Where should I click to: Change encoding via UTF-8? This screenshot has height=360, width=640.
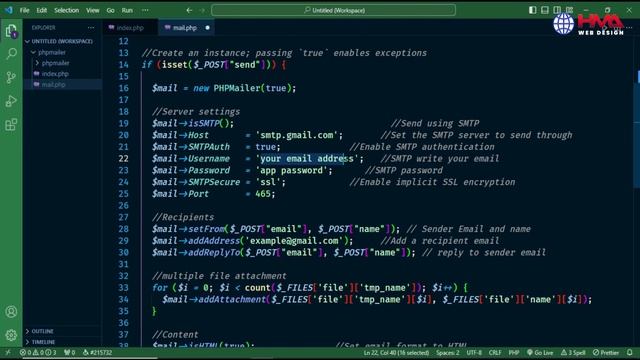click(474, 352)
